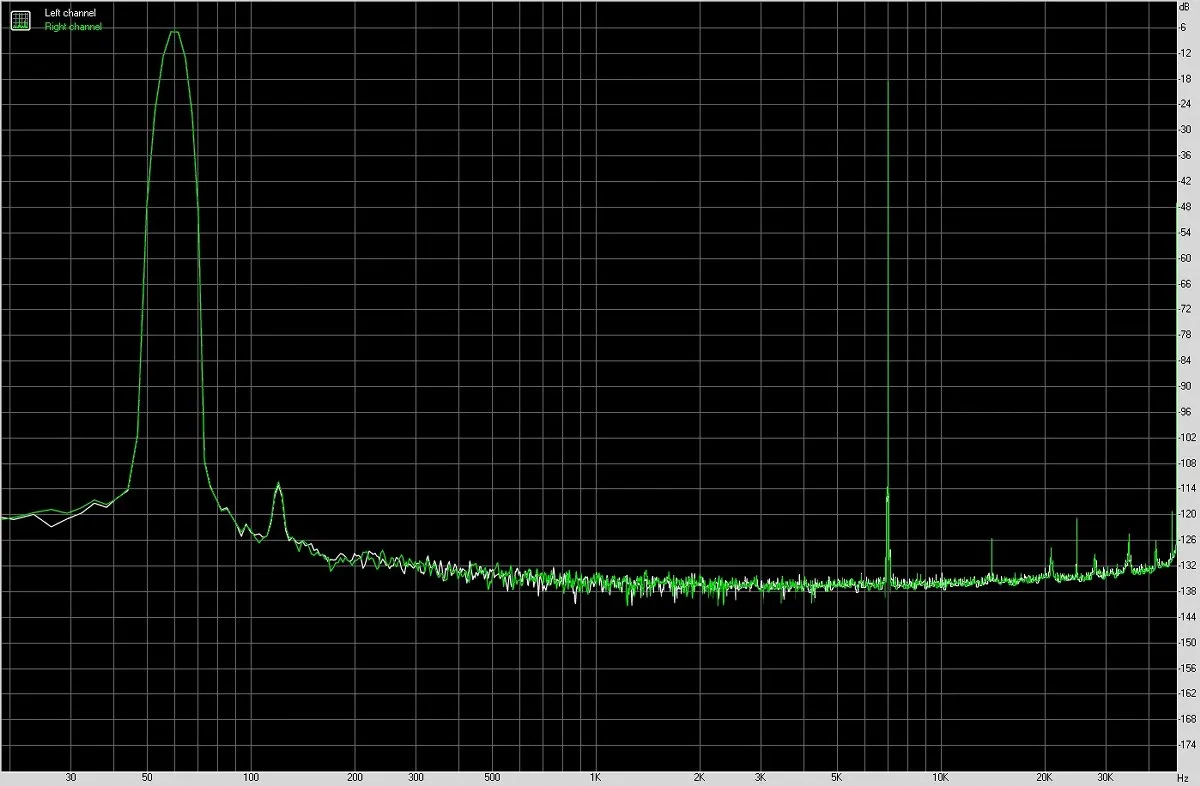Click the graph legend grid icon
The width and height of the screenshot is (1200, 786).
coord(21,19)
